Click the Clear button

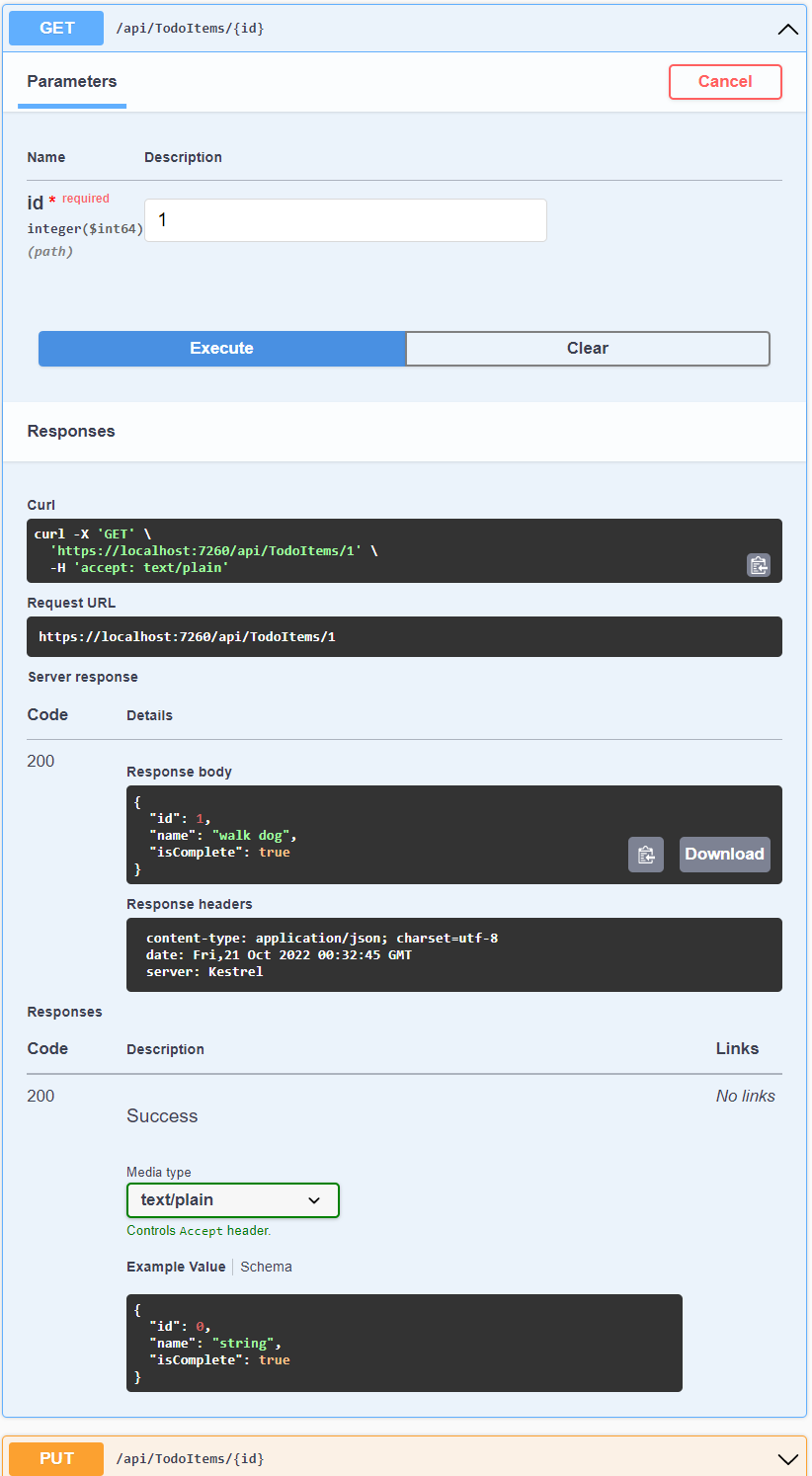[587, 349]
